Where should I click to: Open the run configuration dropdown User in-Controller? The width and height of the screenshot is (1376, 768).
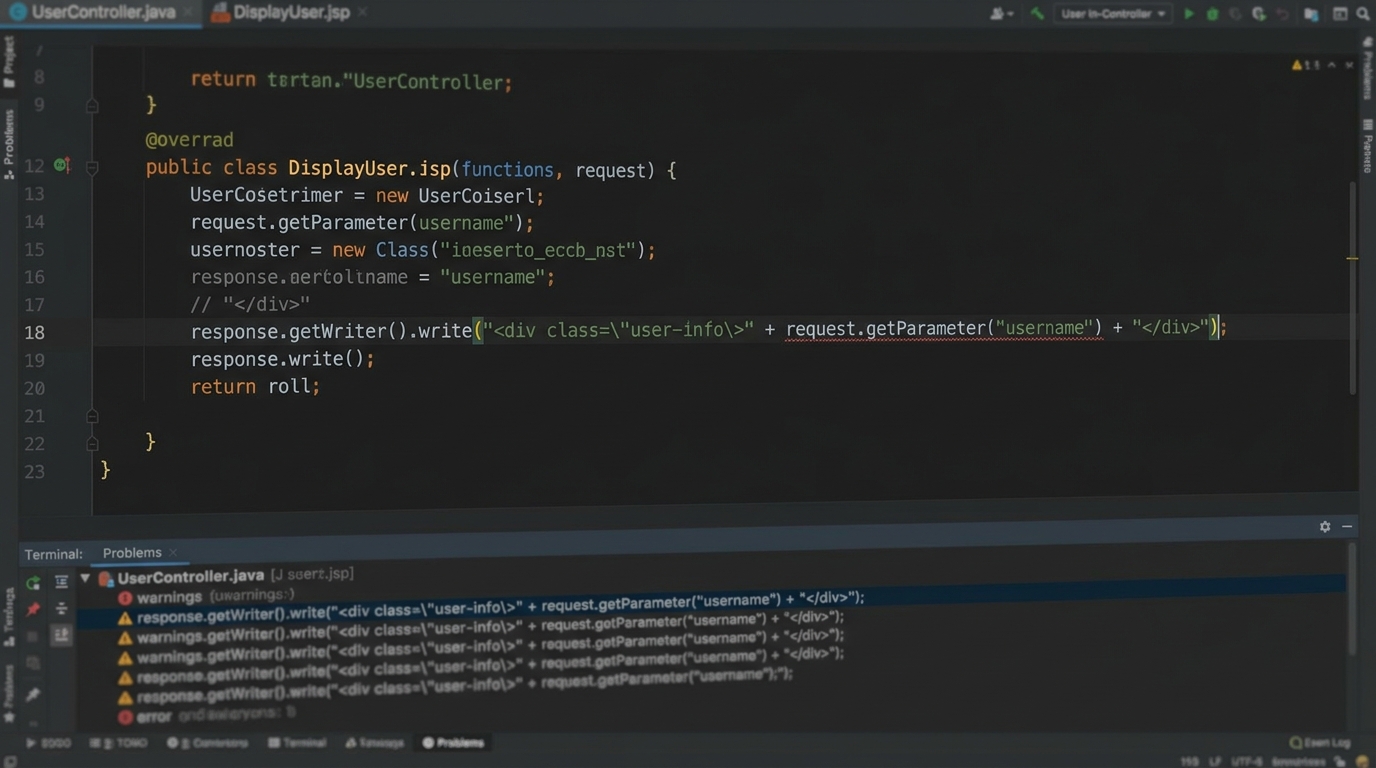click(1111, 14)
